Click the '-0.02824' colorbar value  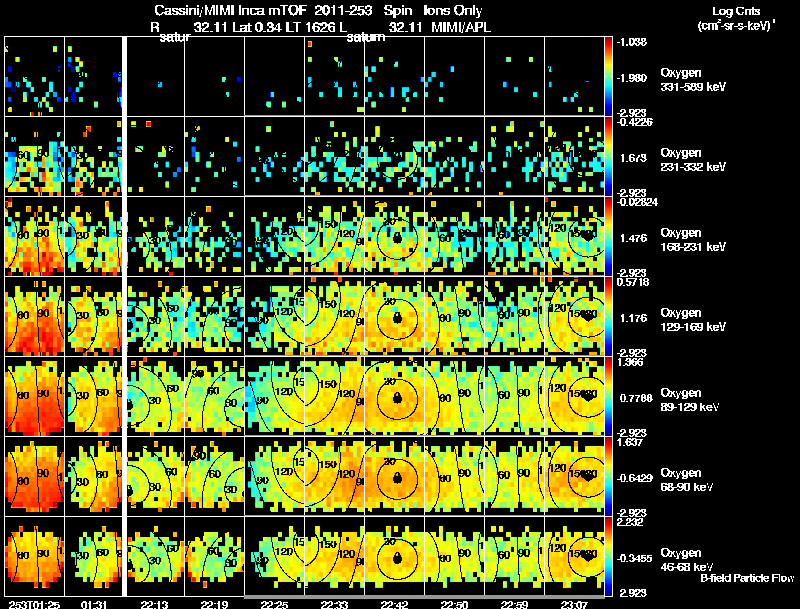tap(637, 202)
